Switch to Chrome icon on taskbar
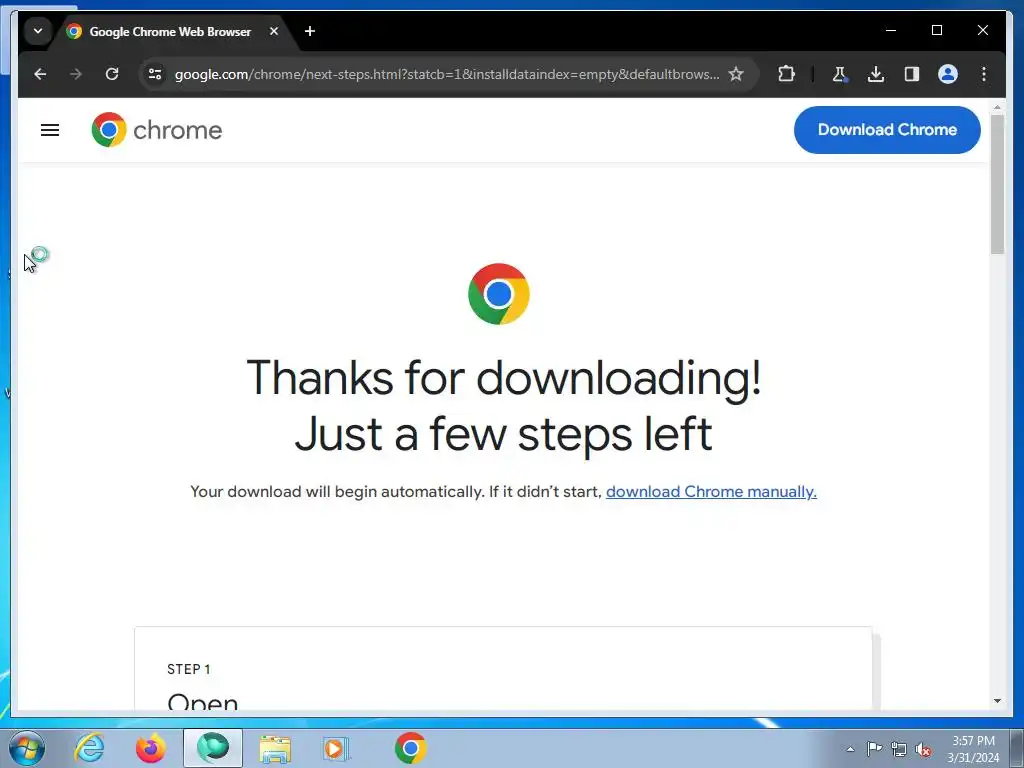The image size is (1024, 768). click(x=410, y=748)
